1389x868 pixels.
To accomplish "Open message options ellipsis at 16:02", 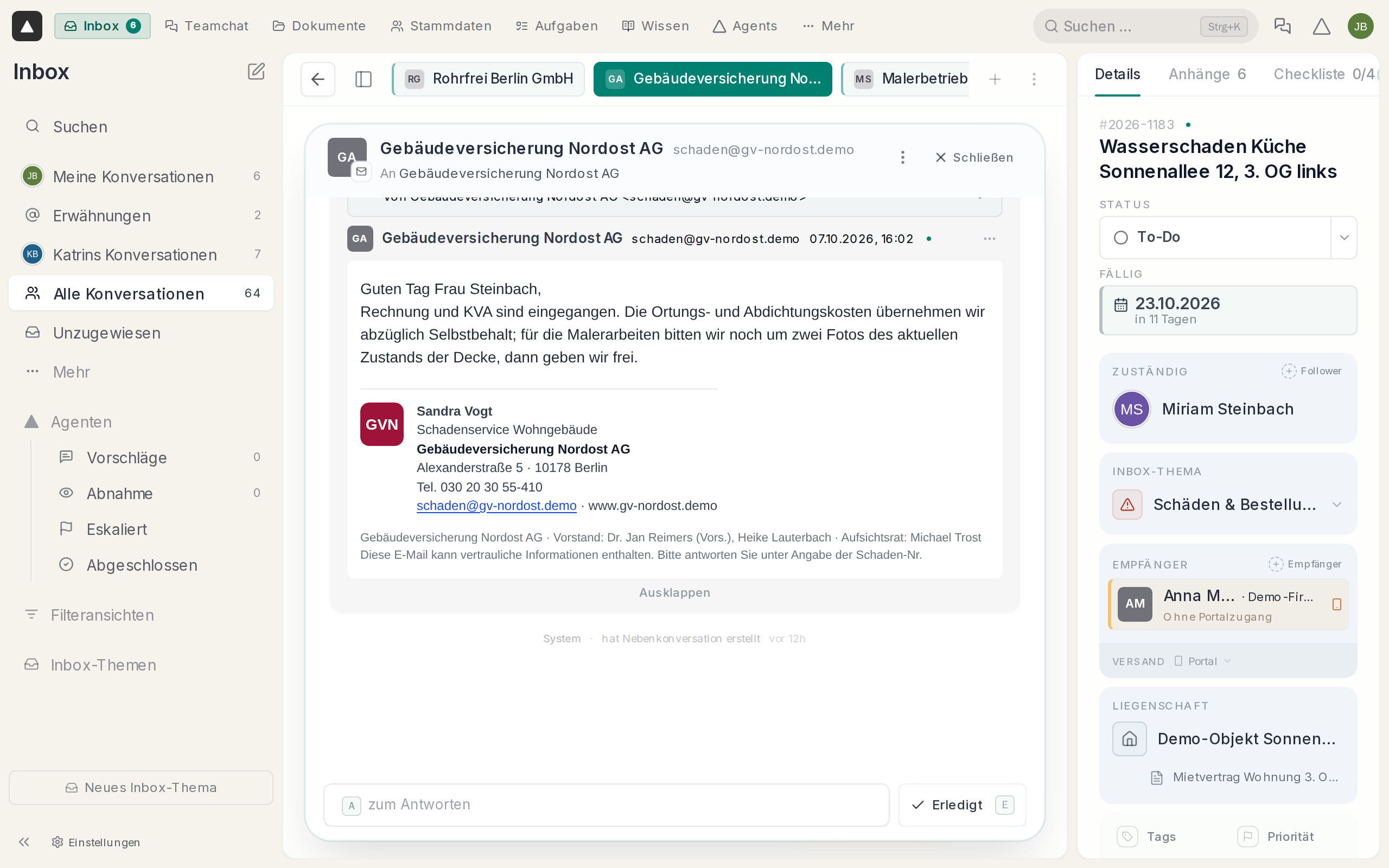I will [990, 239].
